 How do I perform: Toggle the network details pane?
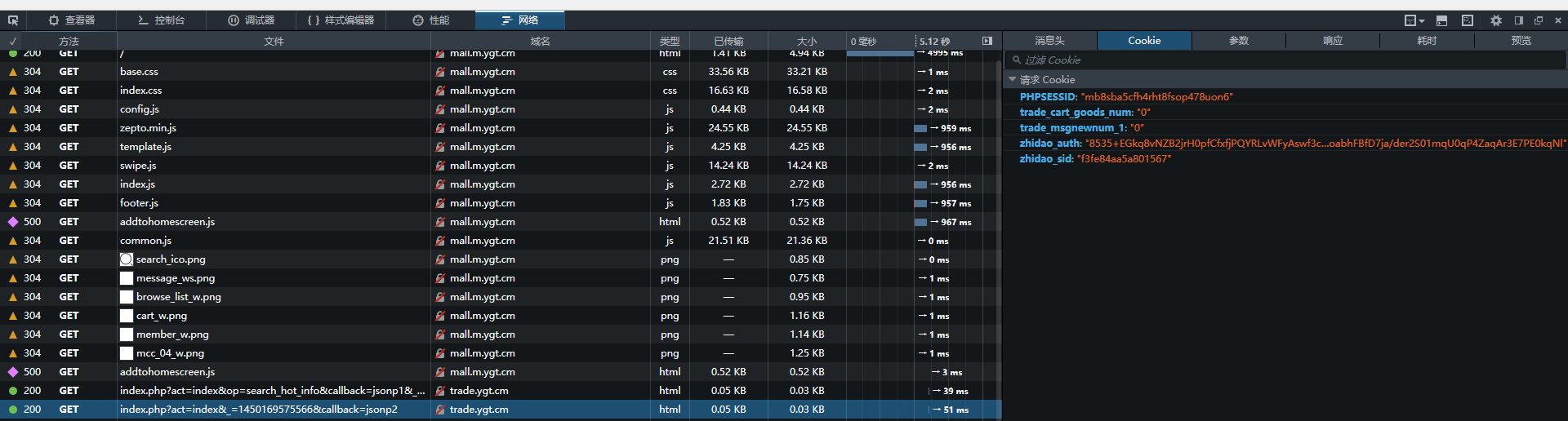point(987,41)
